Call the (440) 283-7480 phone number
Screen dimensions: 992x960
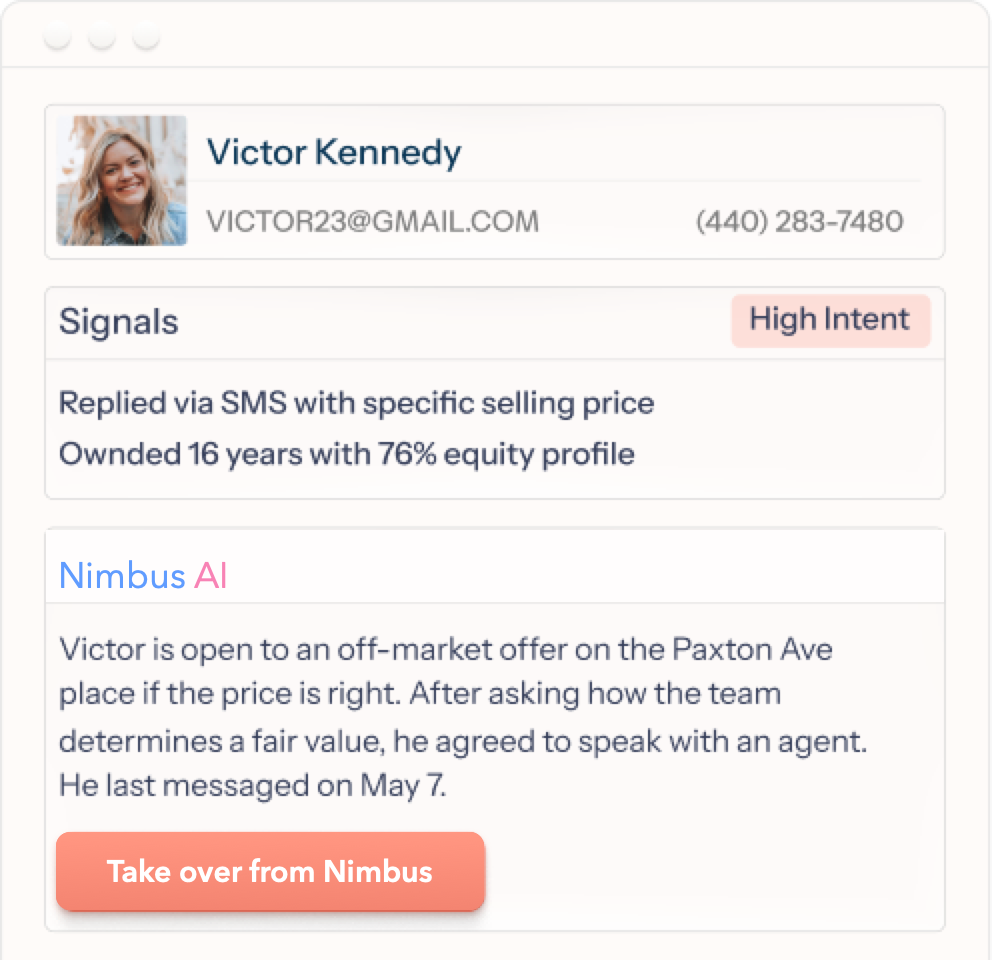tap(800, 221)
